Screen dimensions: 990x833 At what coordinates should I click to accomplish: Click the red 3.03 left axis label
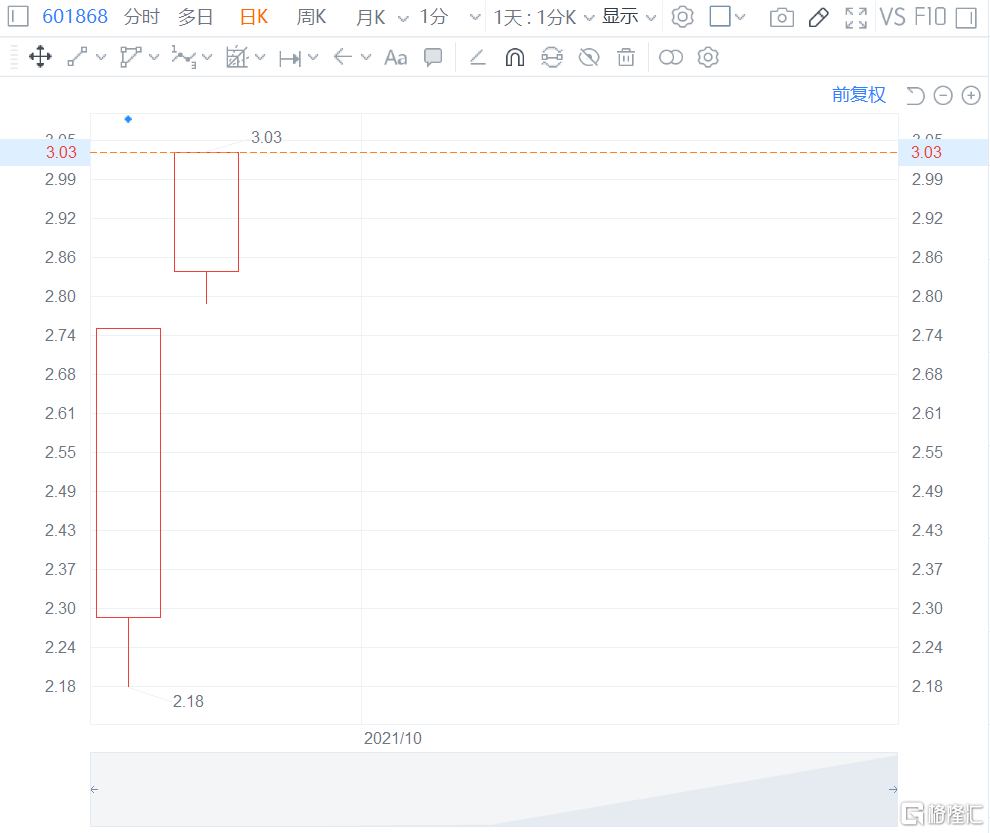61,152
